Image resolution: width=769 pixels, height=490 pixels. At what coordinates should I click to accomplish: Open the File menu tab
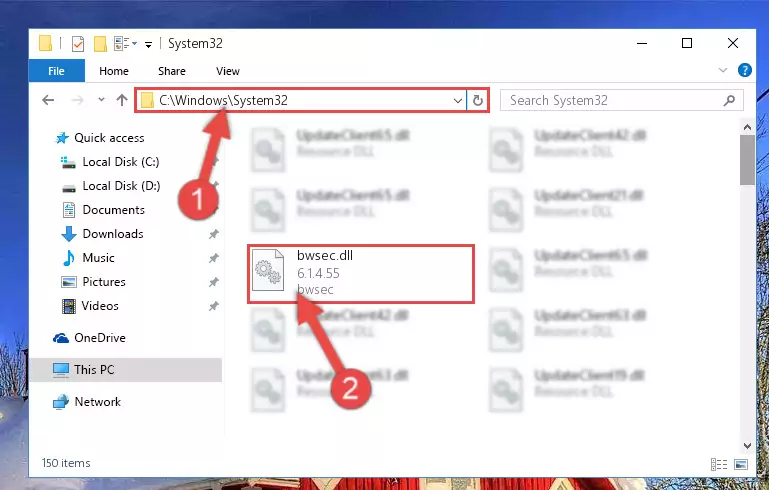pyautogui.click(x=56, y=71)
